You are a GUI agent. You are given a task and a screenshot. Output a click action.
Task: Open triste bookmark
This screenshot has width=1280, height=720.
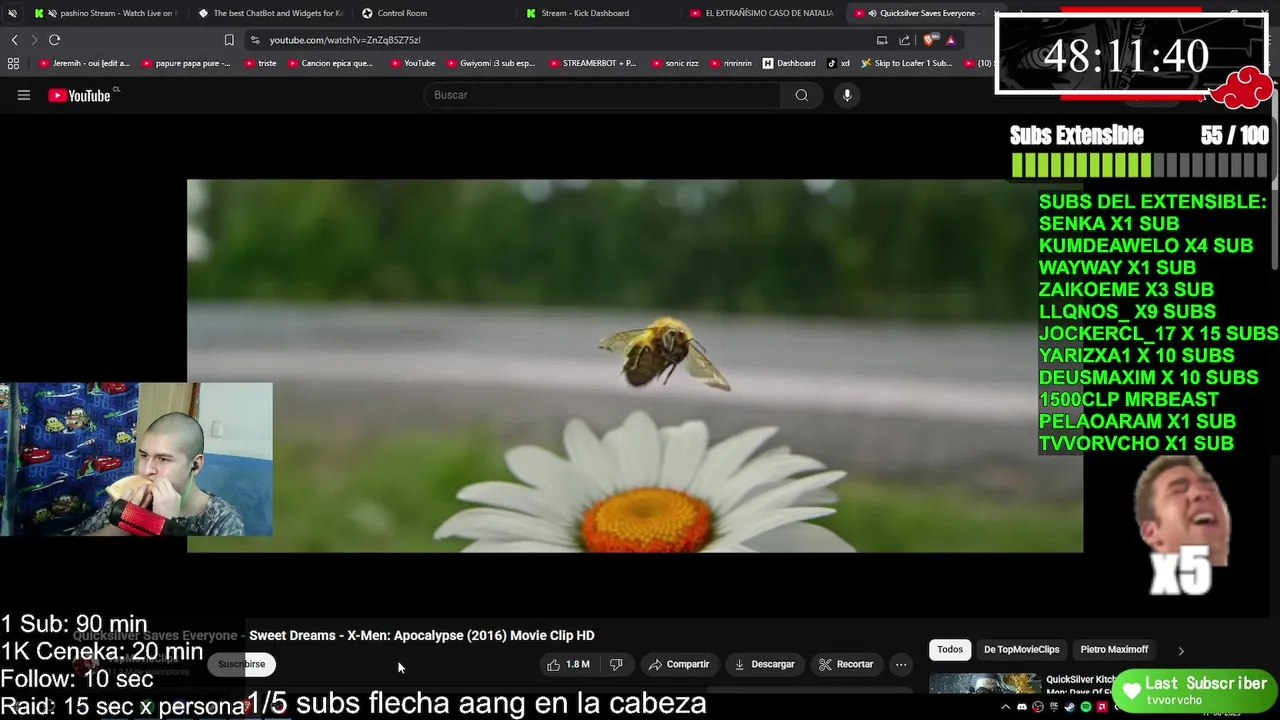tap(260, 63)
